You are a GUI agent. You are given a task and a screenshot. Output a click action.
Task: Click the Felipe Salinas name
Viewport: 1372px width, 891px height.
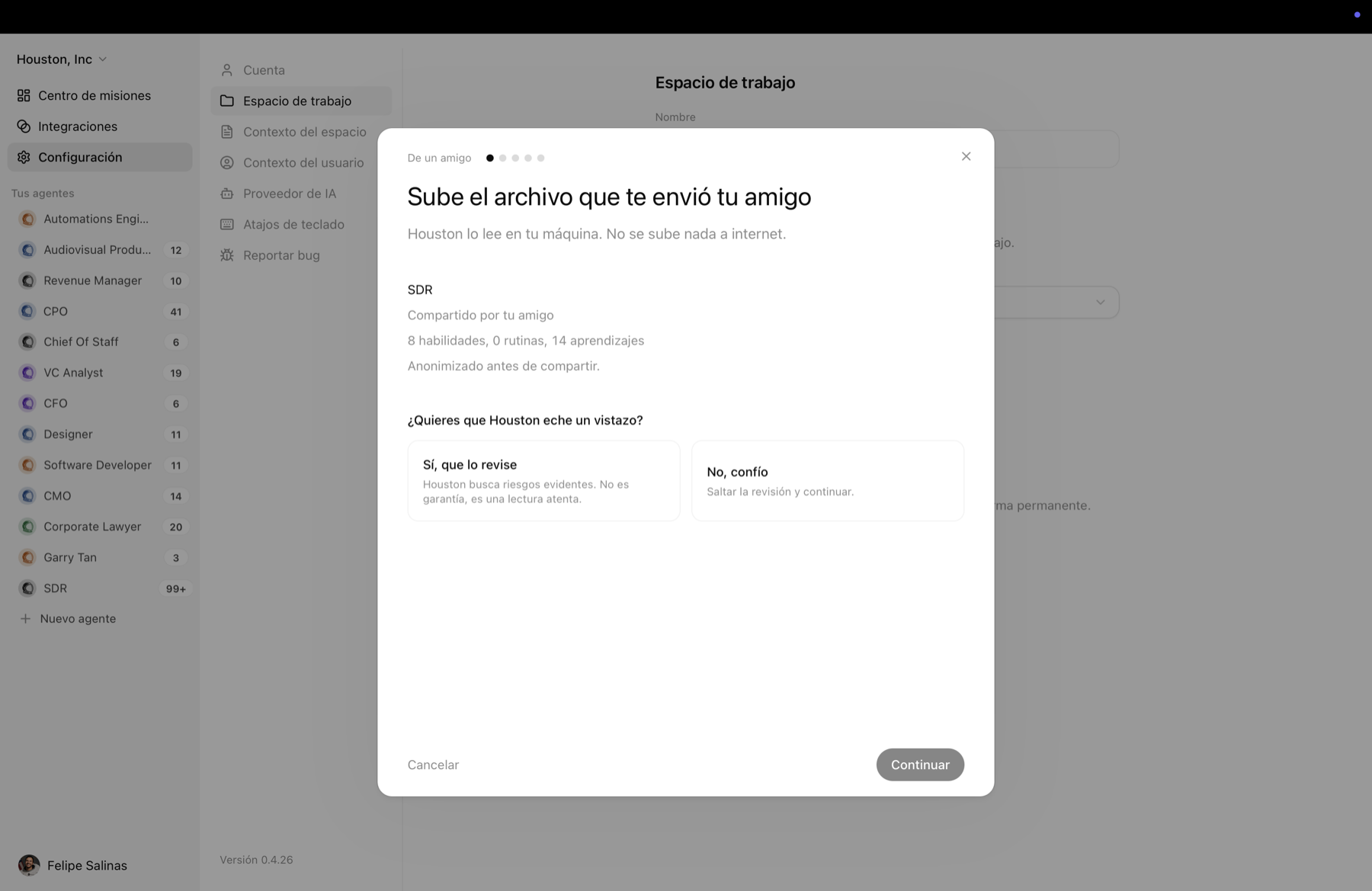(x=87, y=865)
